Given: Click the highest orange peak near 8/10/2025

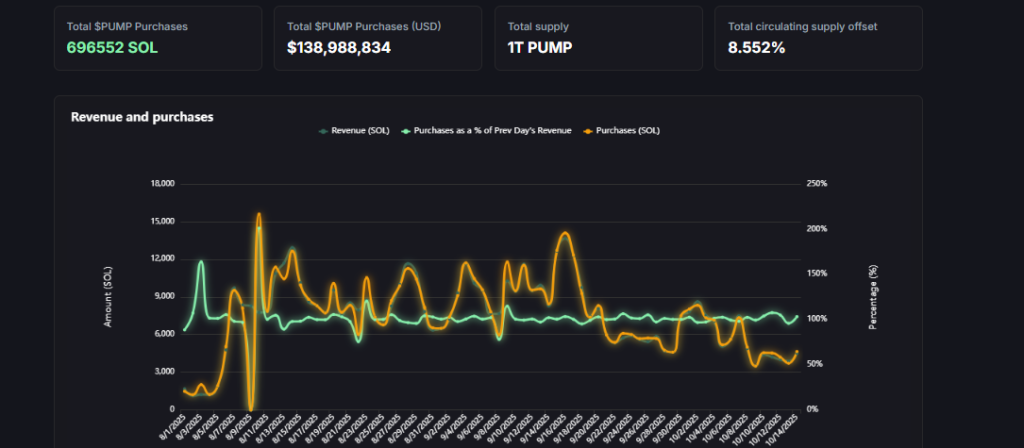Looking at the screenshot, I should 258,214.
